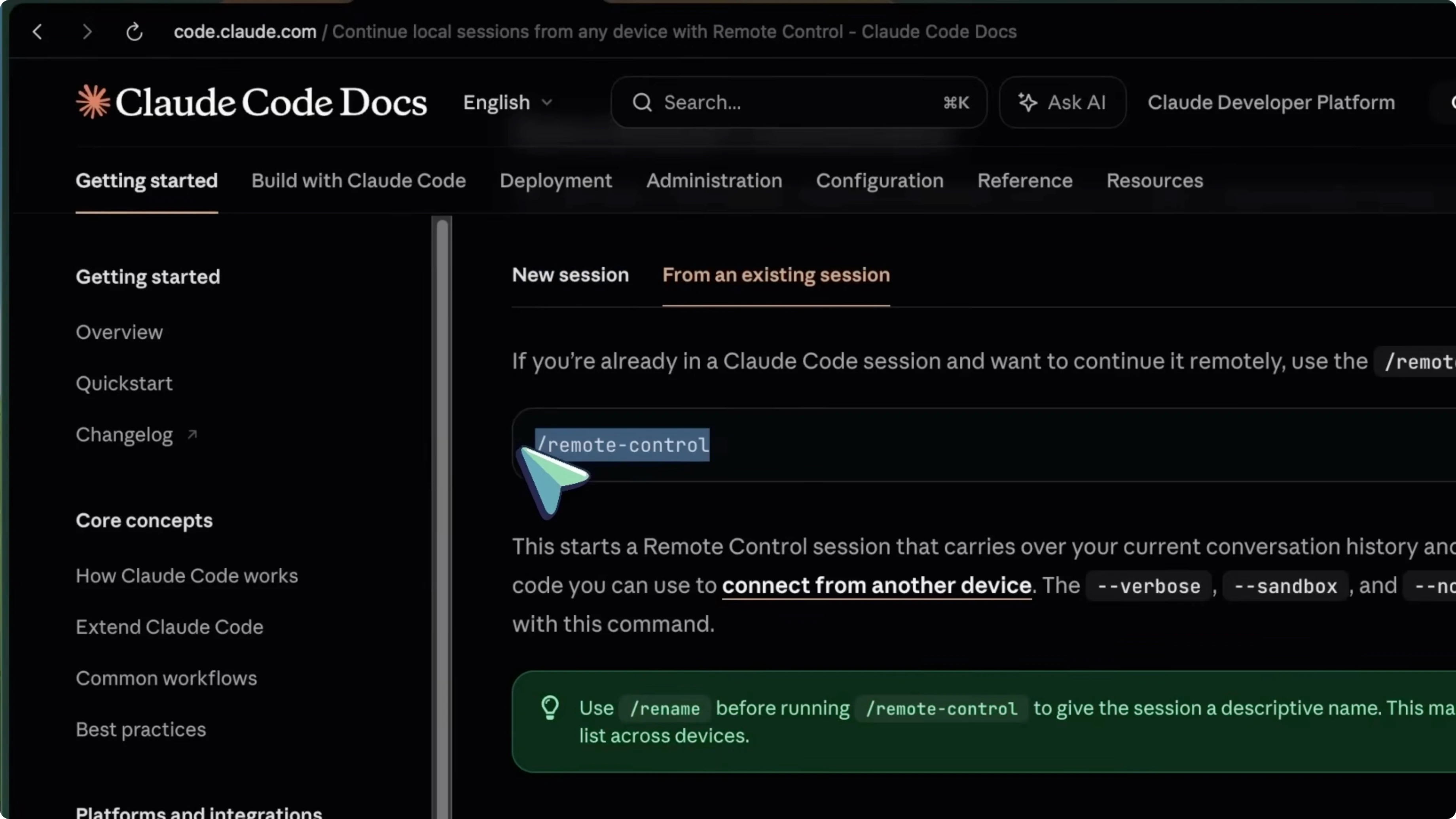1456x819 pixels.
Task: Open the Reference section in top navigation
Action: pos(1025,181)
